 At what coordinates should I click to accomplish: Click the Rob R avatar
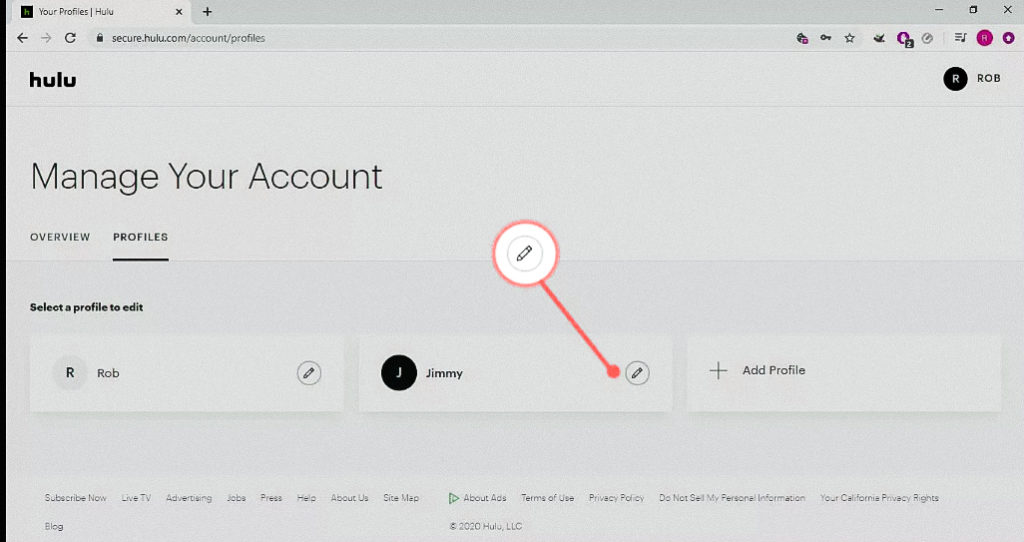[x=70, y=373]
